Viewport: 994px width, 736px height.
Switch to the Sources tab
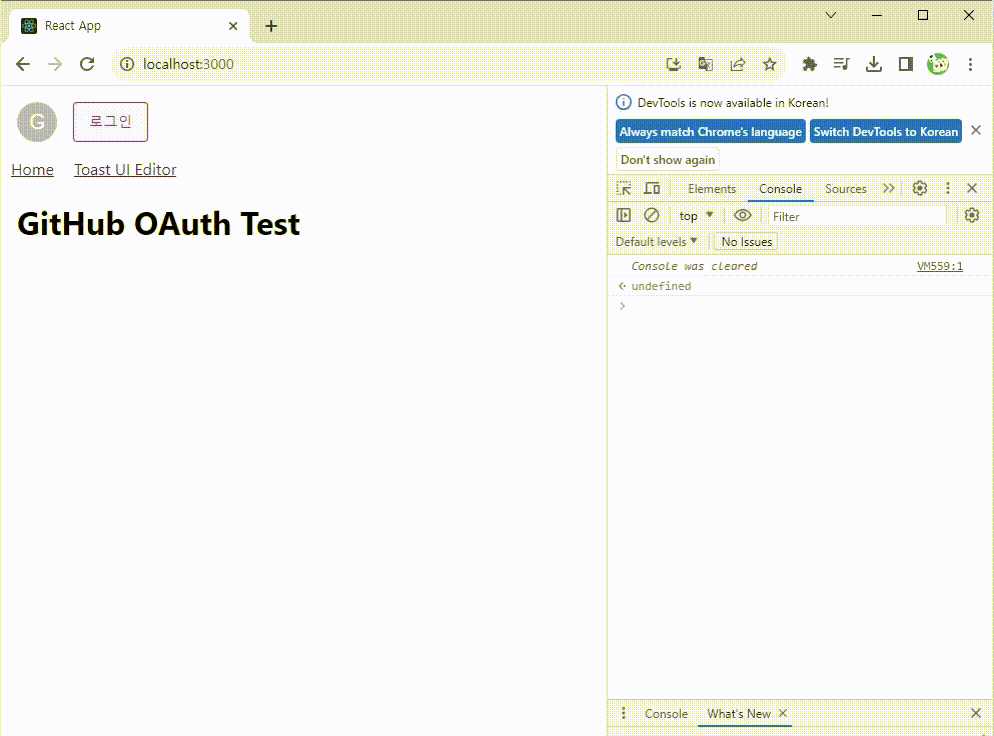click(x=845, y=189)
